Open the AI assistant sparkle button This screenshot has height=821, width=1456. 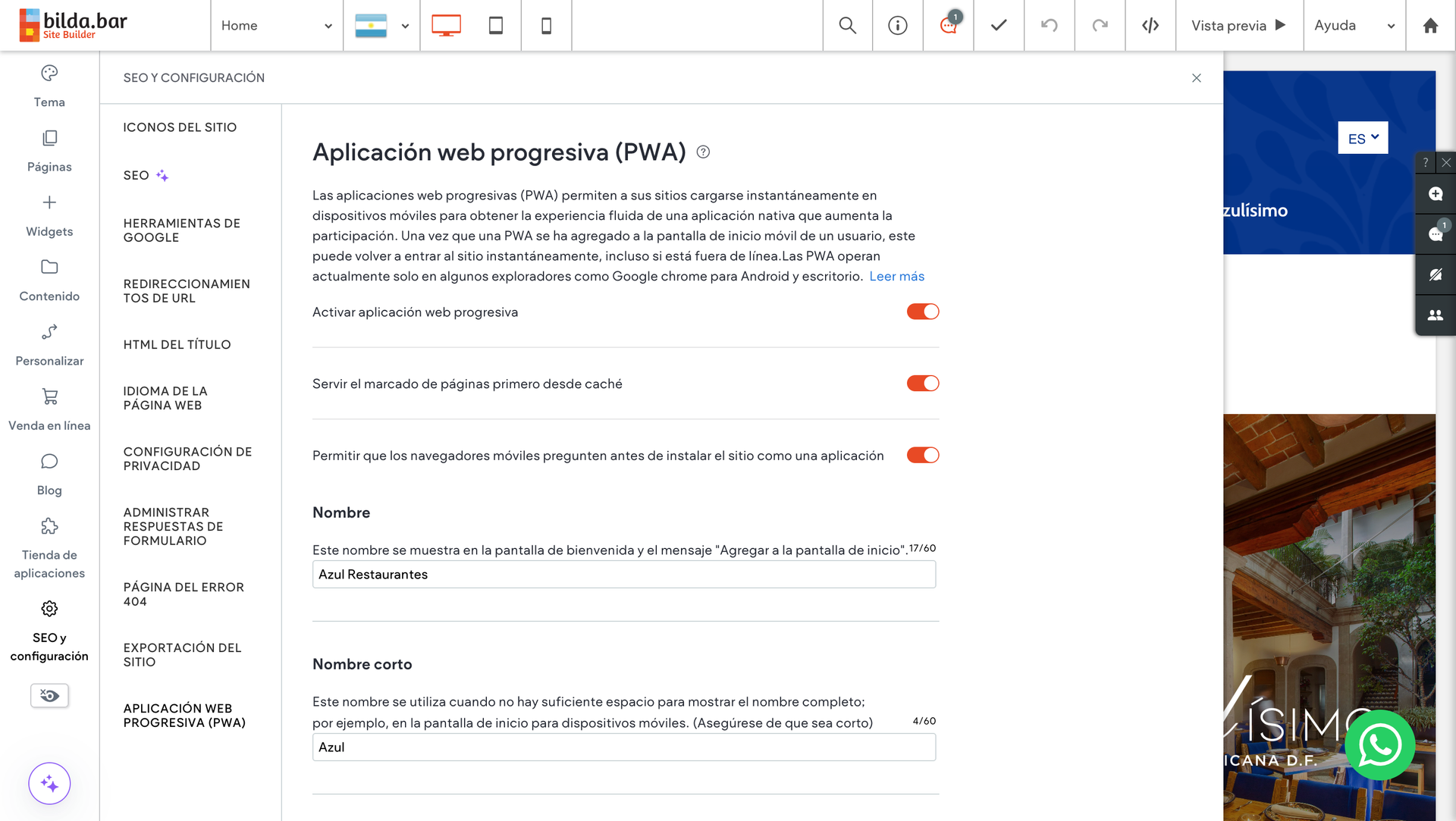(49, 783)
